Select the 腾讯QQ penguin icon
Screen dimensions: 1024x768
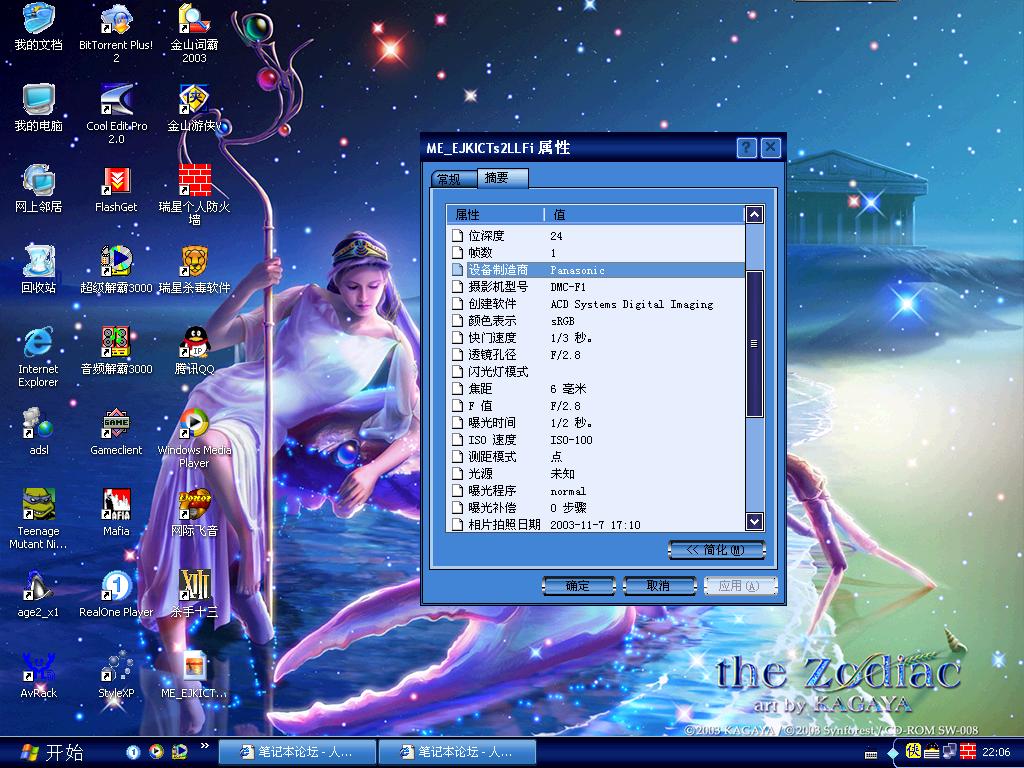[x=194, y=344]
